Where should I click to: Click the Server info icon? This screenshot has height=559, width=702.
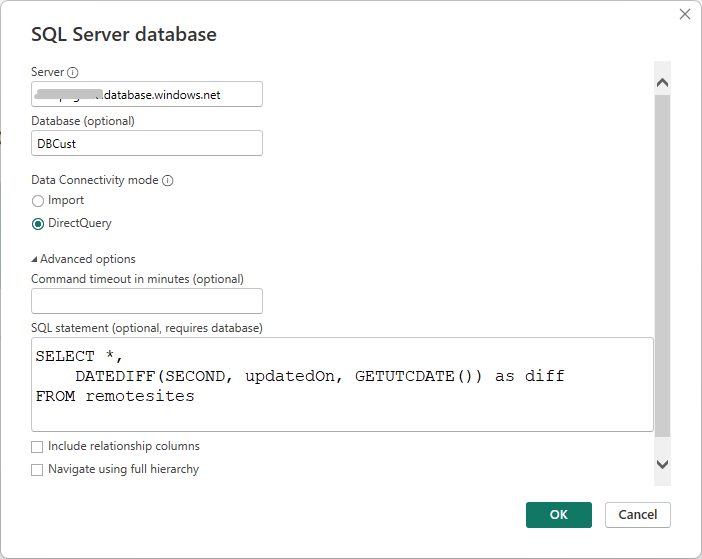coord(73,73)
